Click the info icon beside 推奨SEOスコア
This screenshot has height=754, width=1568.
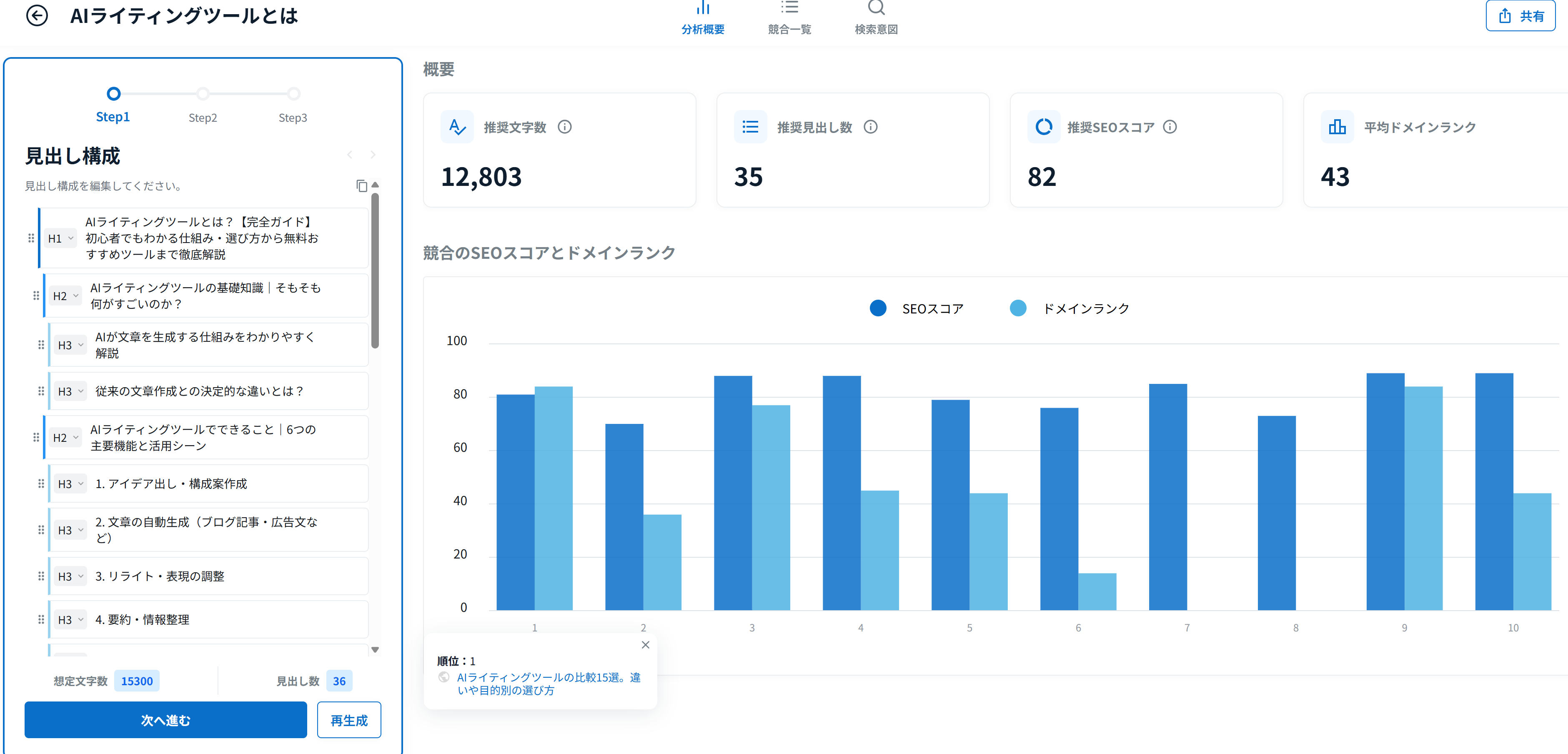click(x=1169, y=127)
